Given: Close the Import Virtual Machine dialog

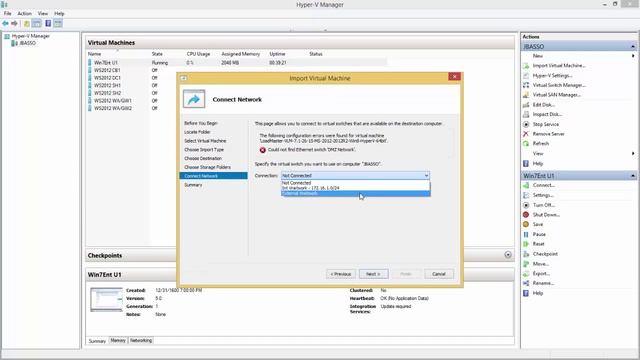Looking at the screenshot, I should (x=454, y=77).
